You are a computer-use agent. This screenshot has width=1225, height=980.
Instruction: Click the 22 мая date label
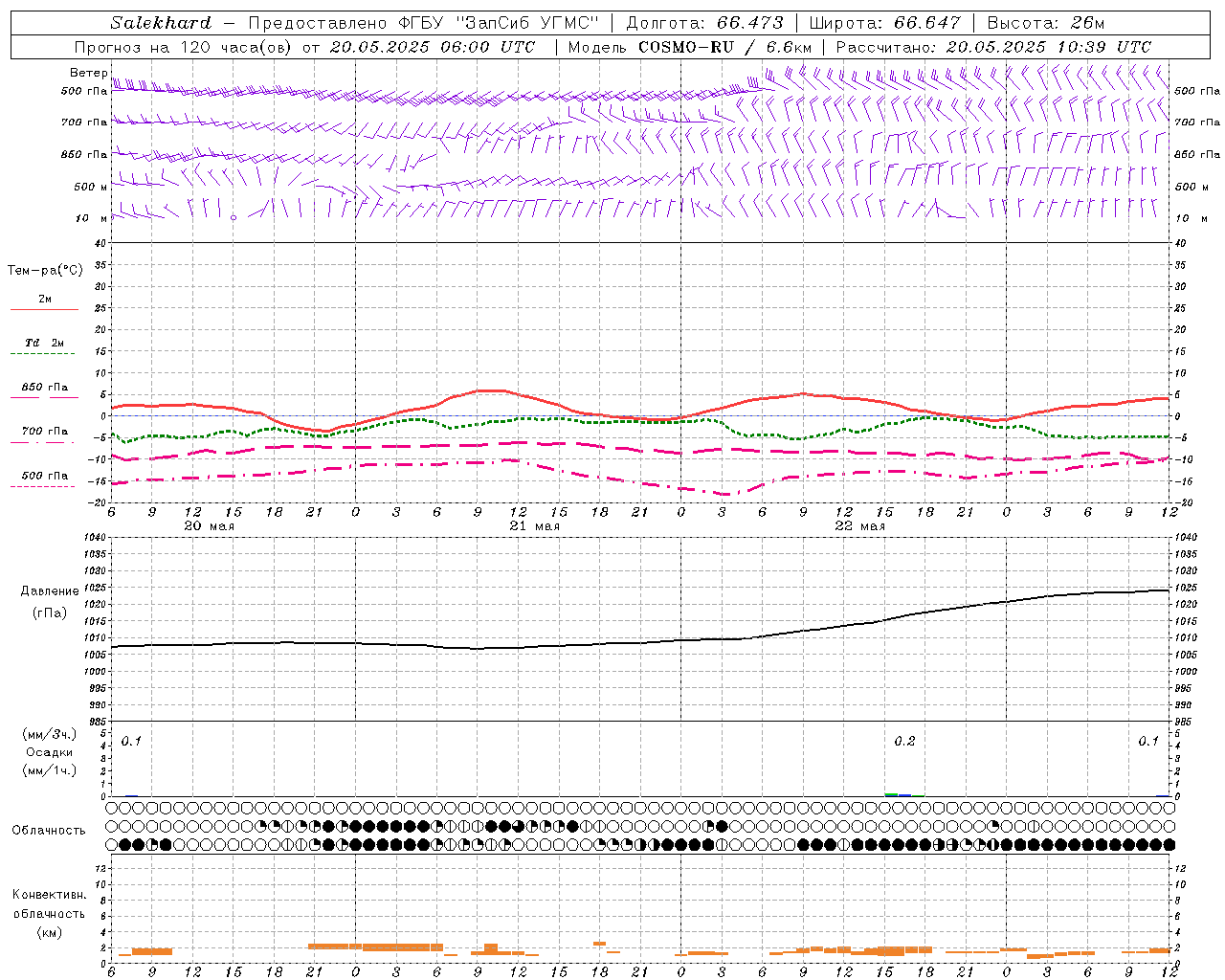click(859, 526)
